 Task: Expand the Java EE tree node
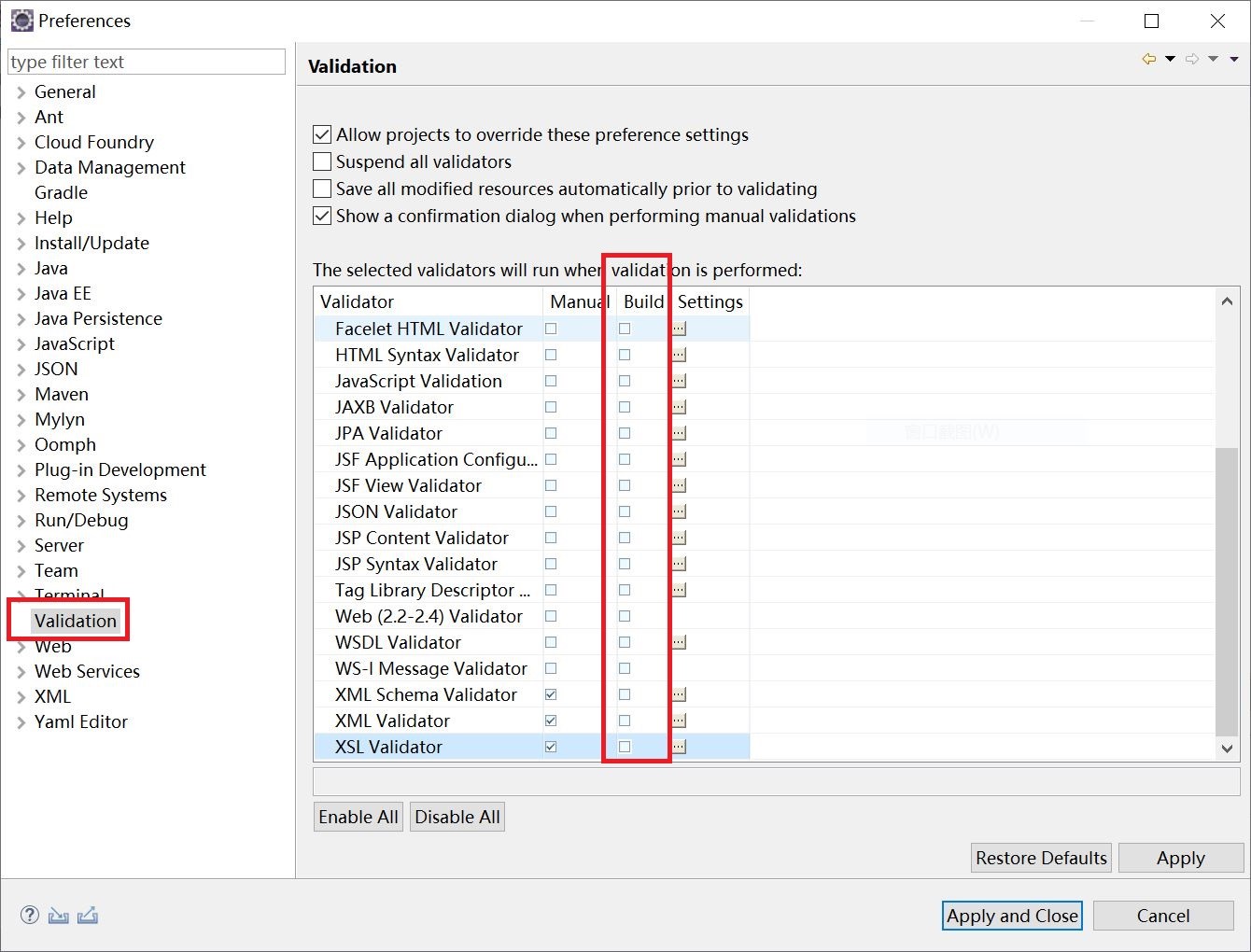[x=21, y=294]
